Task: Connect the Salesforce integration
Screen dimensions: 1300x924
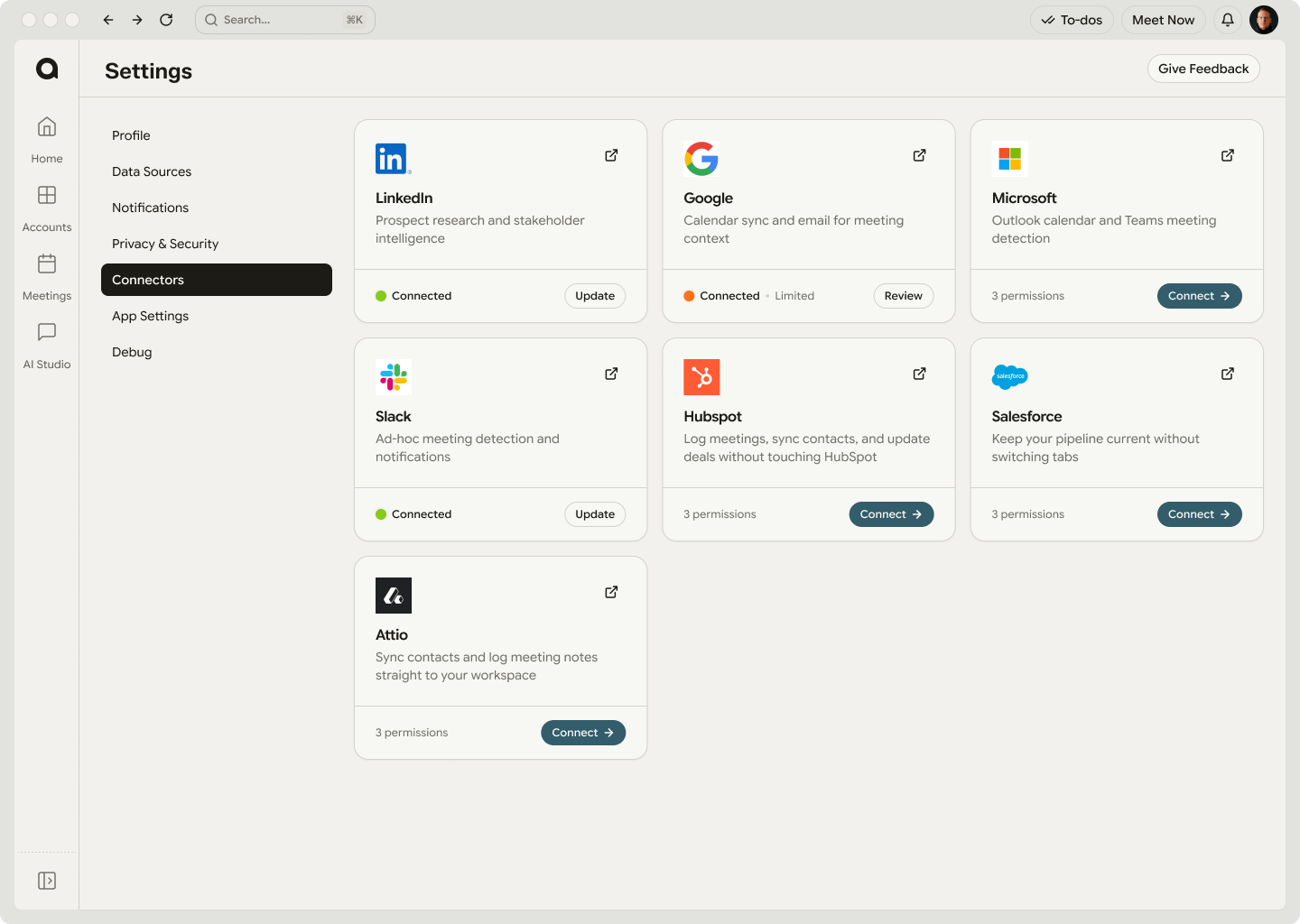Action: [x=1200, y=514]
